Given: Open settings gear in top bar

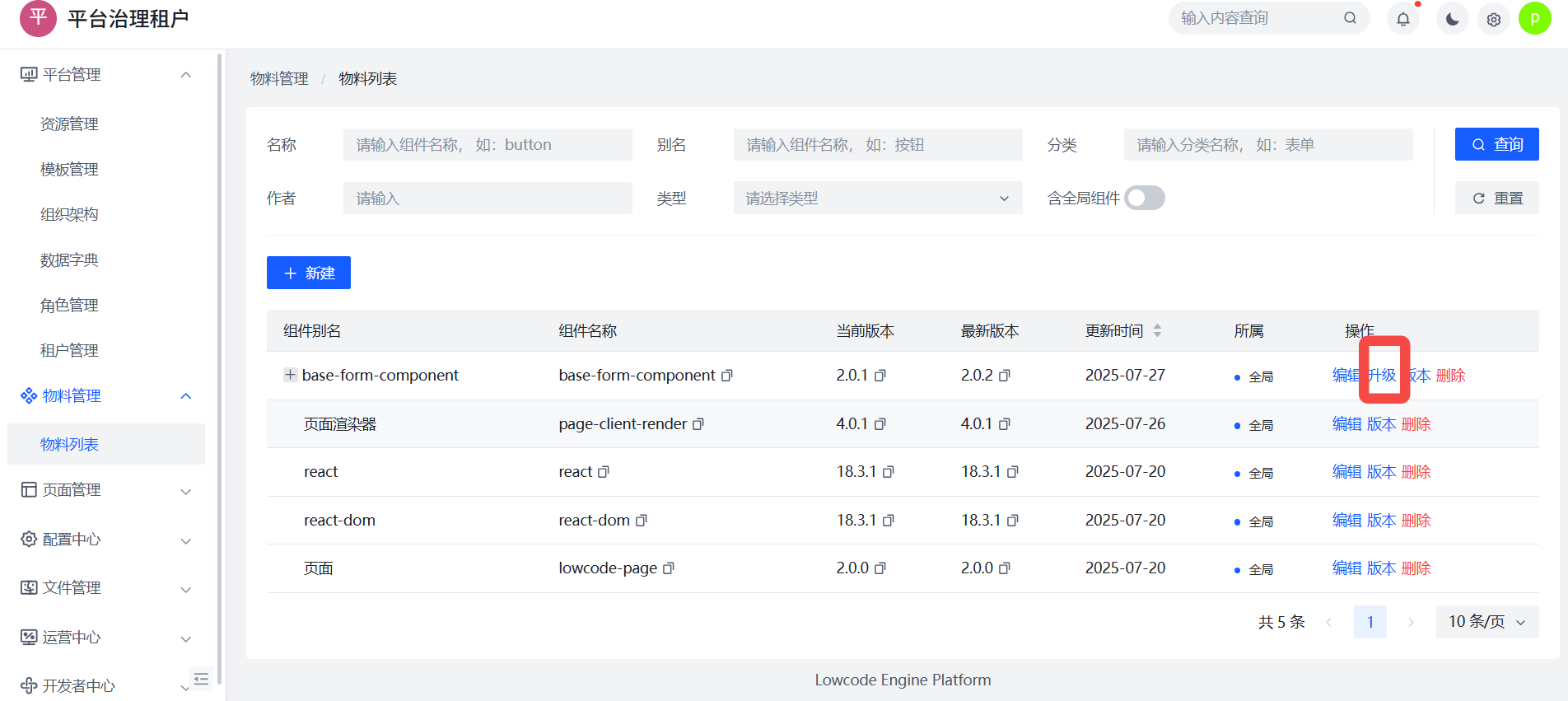Looking at the screenshot, I should tap(1494, 19).
